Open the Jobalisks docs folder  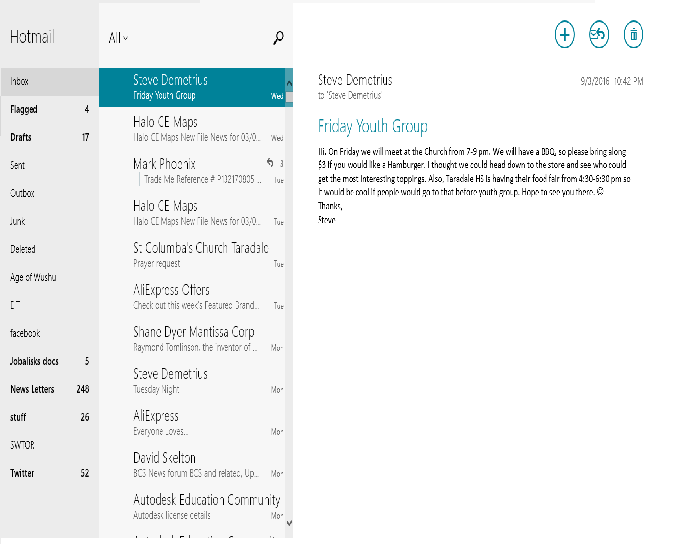tap(49, 361)
